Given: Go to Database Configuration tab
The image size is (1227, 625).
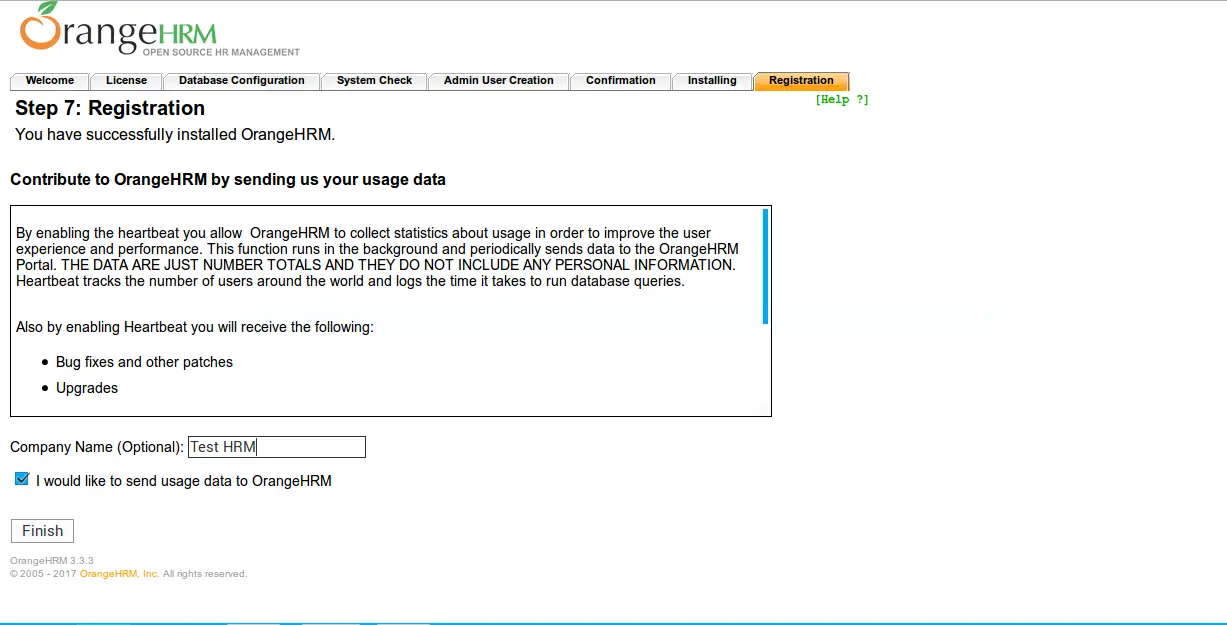Looking at the screenshot, I should tap(242, 81).
